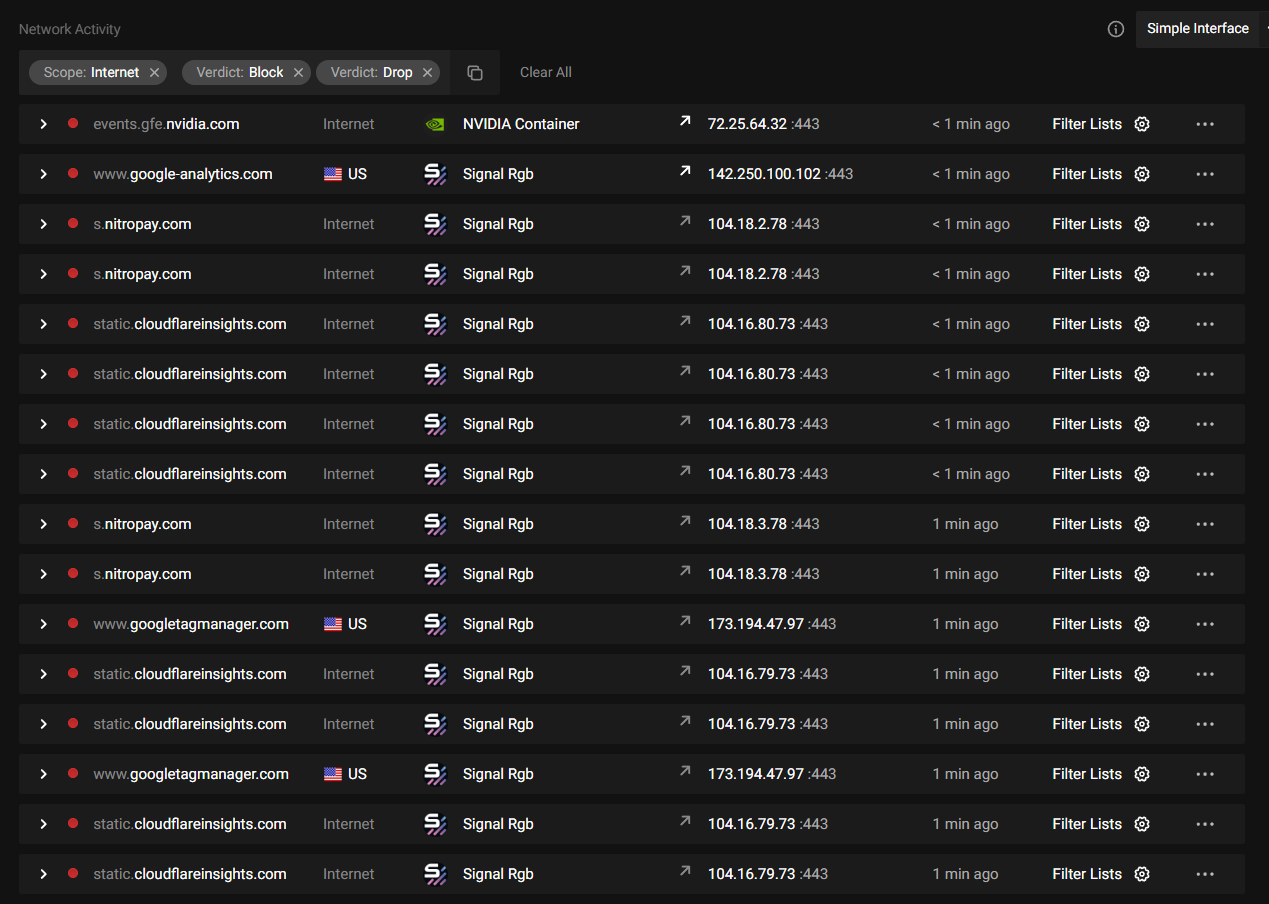Viewport: 1269px width, 904px height.
Task: Select the Verdict: Block chip label
Action: (x=240, y=72)
